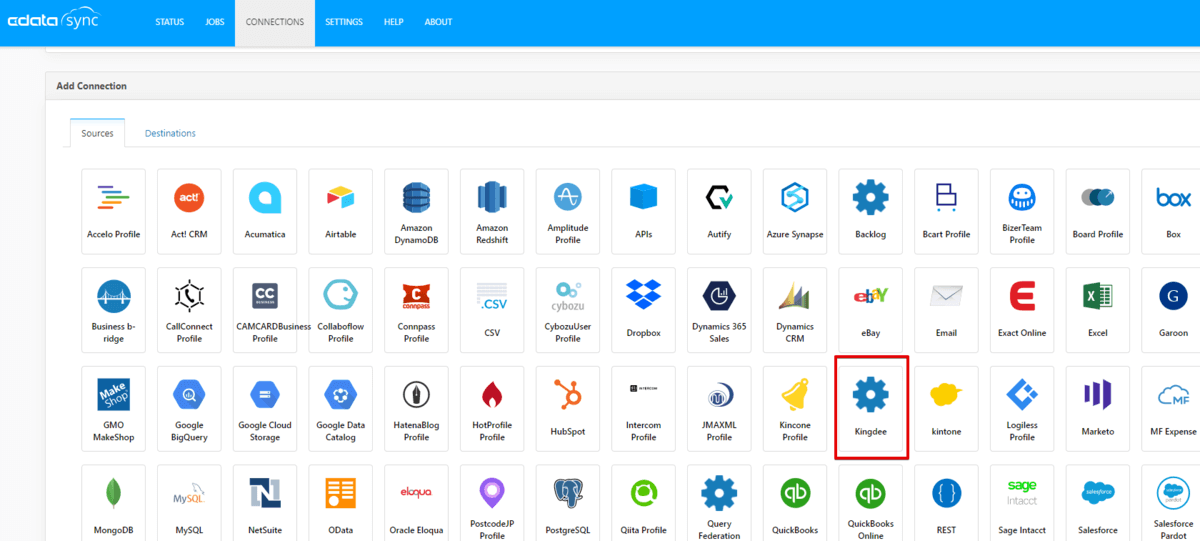Open Dynamics 365 Sales connector
Image resolution: width=1200 pixels, height=541 pixels.
[x=719, y=310]
